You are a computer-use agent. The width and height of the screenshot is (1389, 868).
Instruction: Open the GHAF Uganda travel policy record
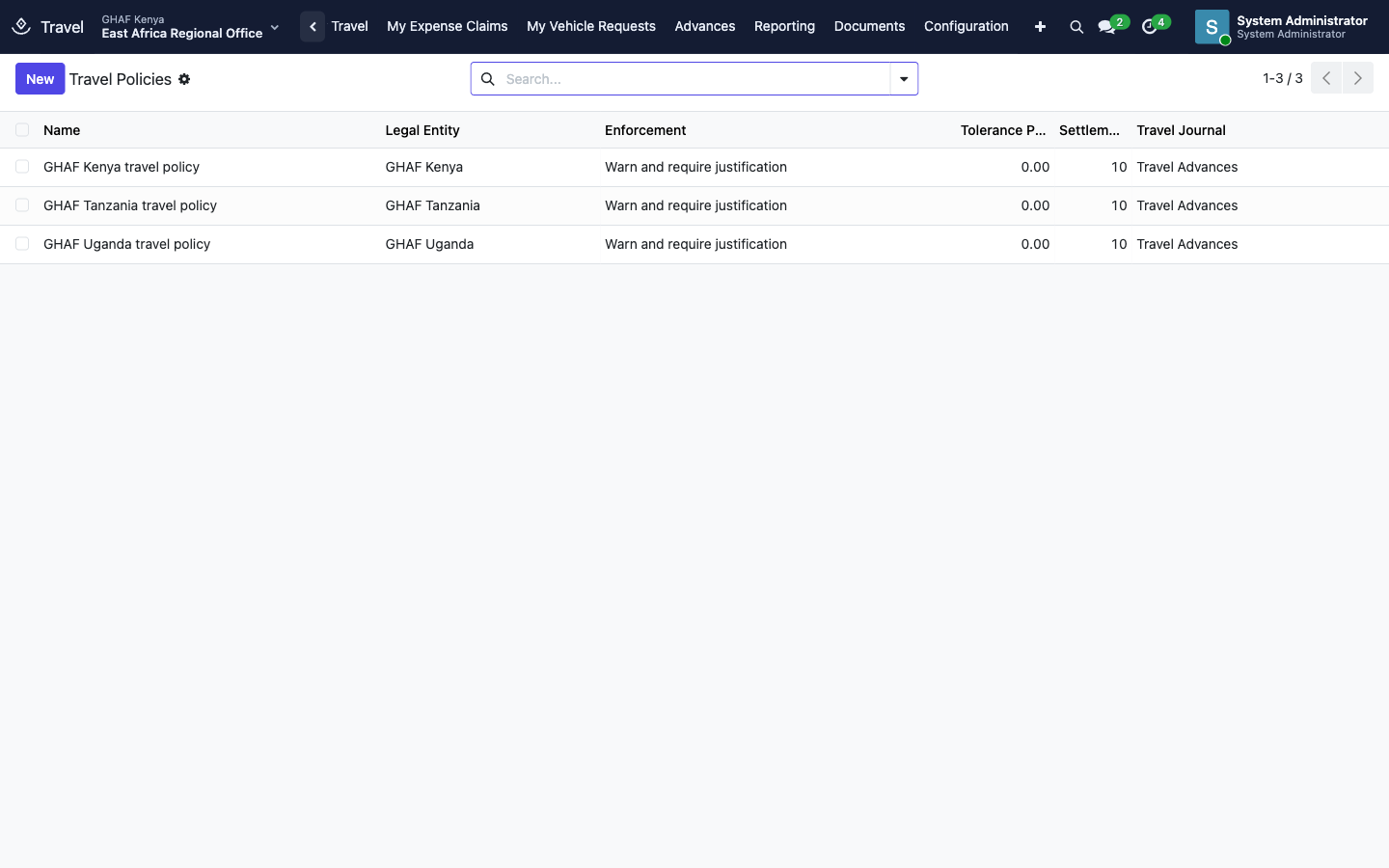pyautogui.click(x=126, y=244)
